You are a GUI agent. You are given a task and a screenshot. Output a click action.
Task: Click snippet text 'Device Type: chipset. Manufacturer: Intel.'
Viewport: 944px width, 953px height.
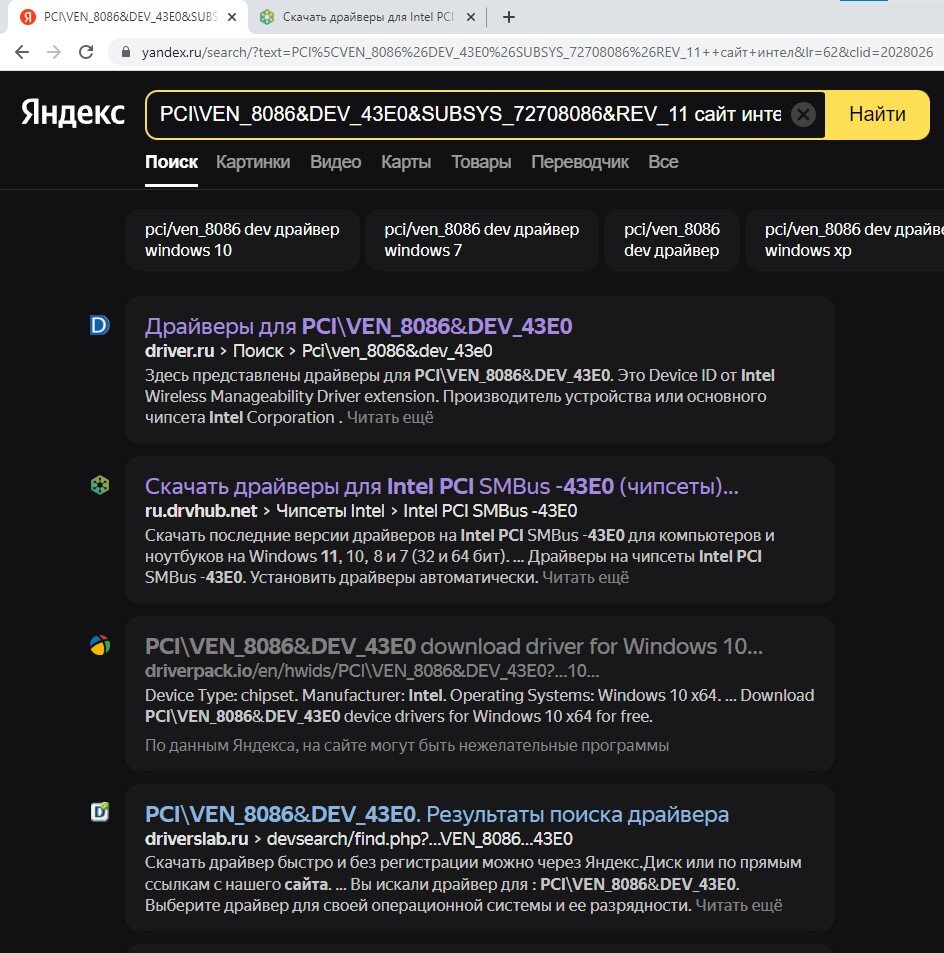click(x=295, y=695)
